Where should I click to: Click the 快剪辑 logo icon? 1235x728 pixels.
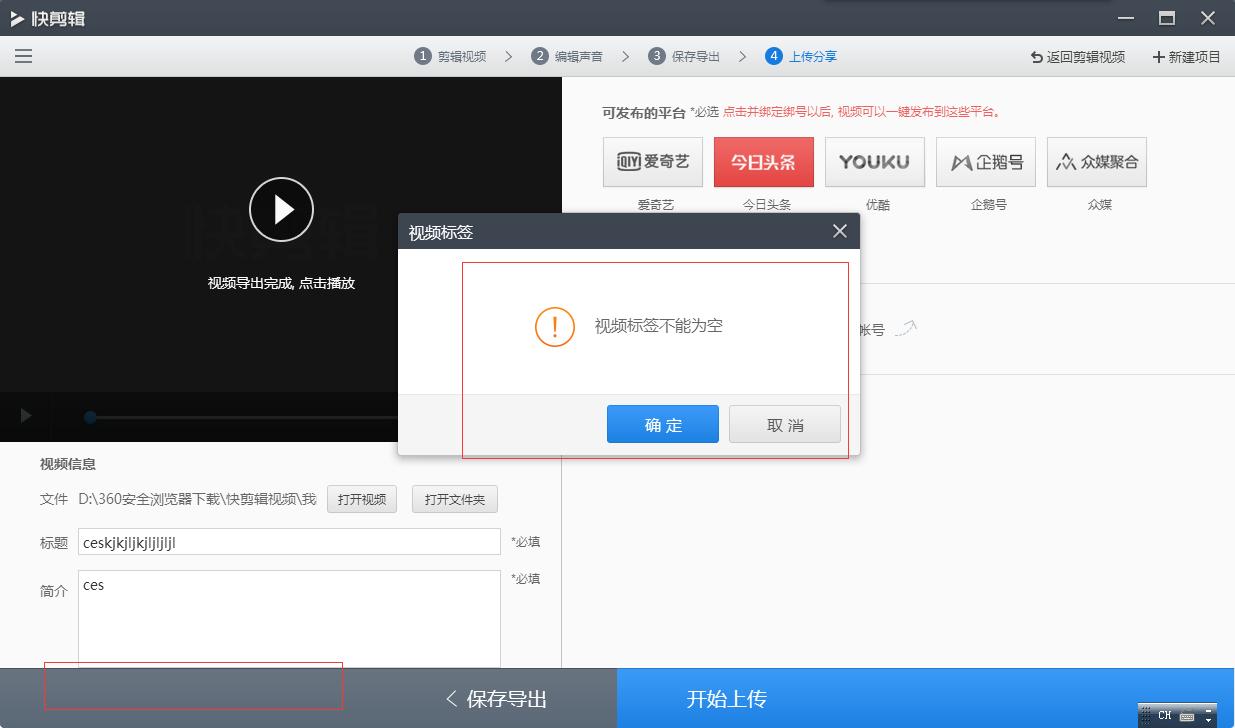point(16,17)
